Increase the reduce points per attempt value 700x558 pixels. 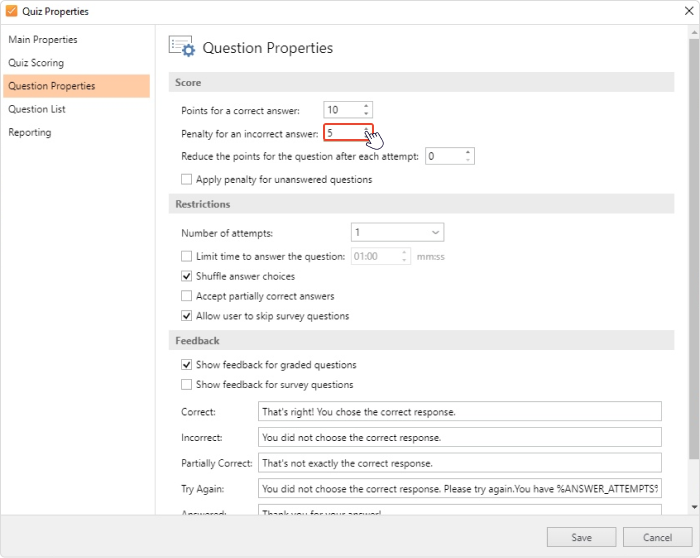coord(468,153)
